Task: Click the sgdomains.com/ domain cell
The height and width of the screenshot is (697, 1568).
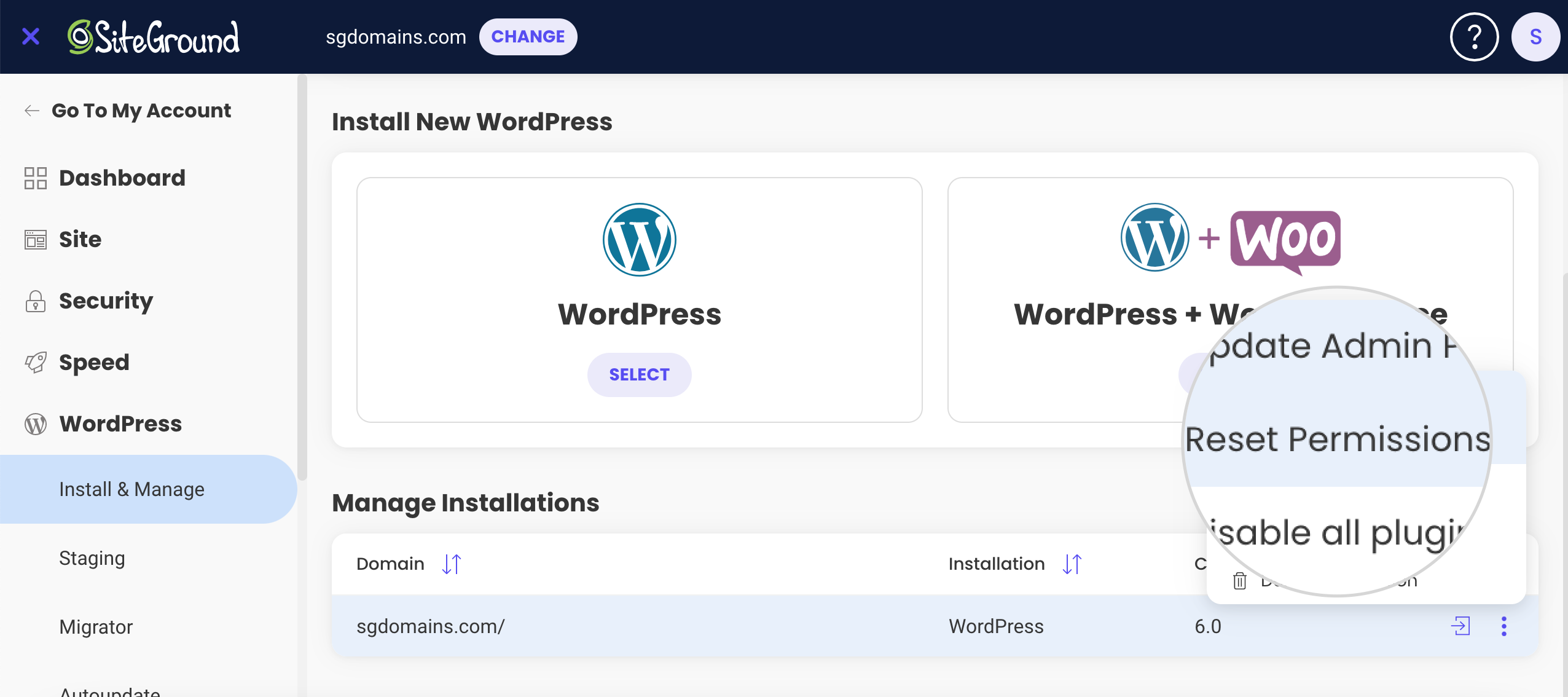Action: pyautogui.click(x=431, y=626)
